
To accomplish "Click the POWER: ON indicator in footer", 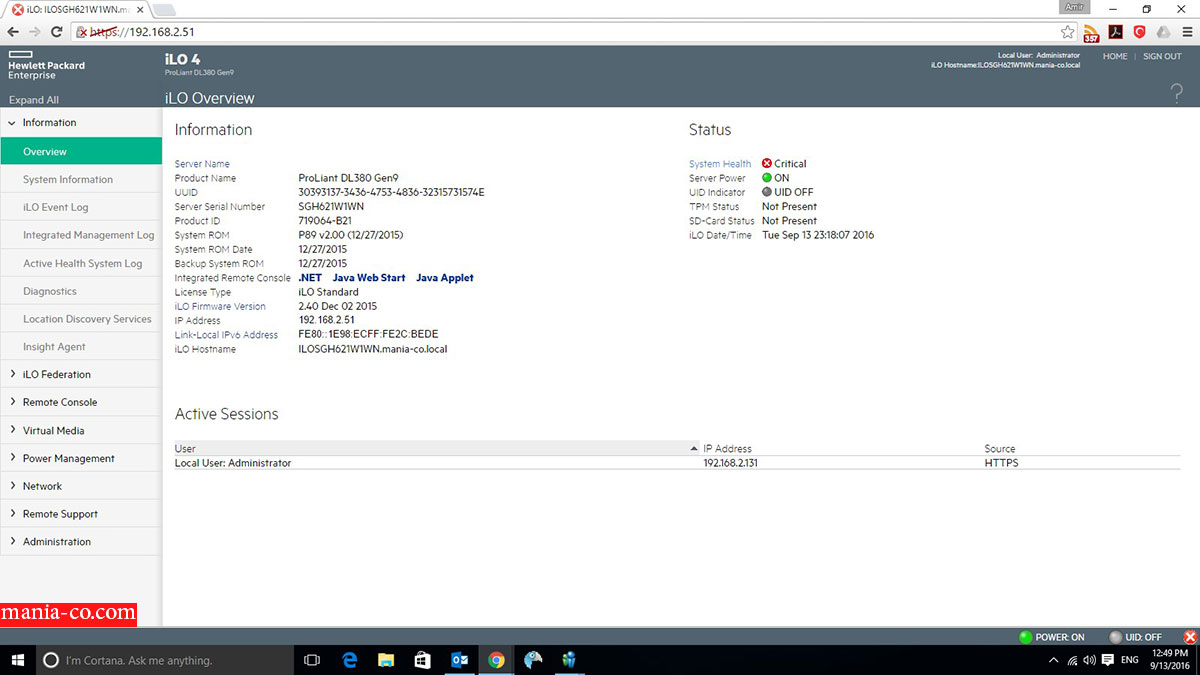I will [x=1052, y=637].
